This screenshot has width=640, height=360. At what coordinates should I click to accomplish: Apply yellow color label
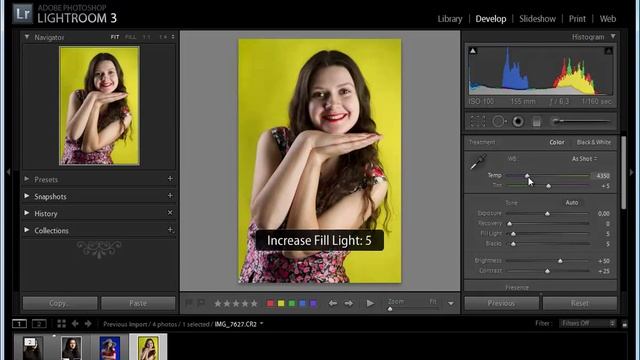coord(281,303)
